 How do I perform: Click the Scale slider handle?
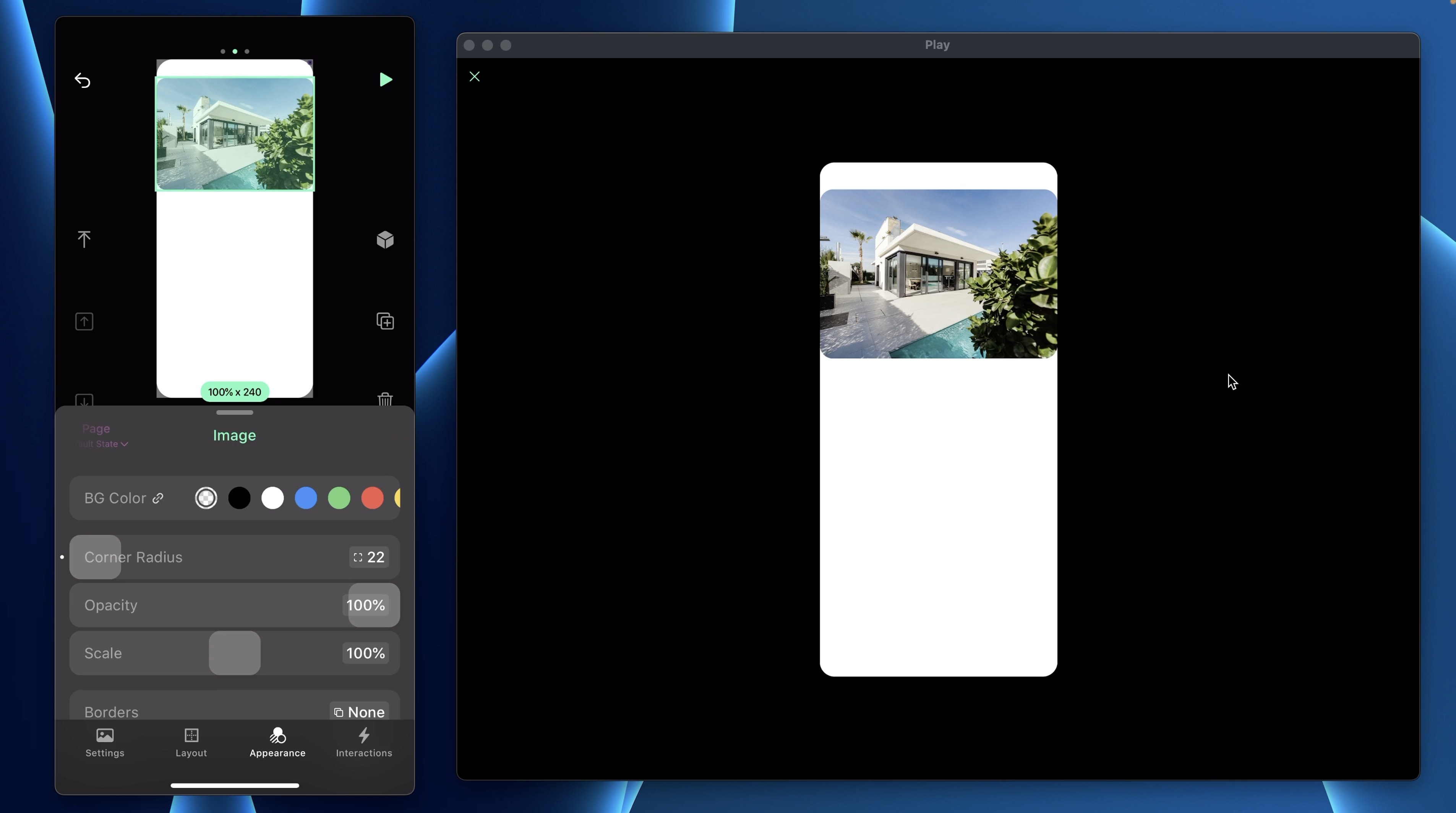point(235,653)
